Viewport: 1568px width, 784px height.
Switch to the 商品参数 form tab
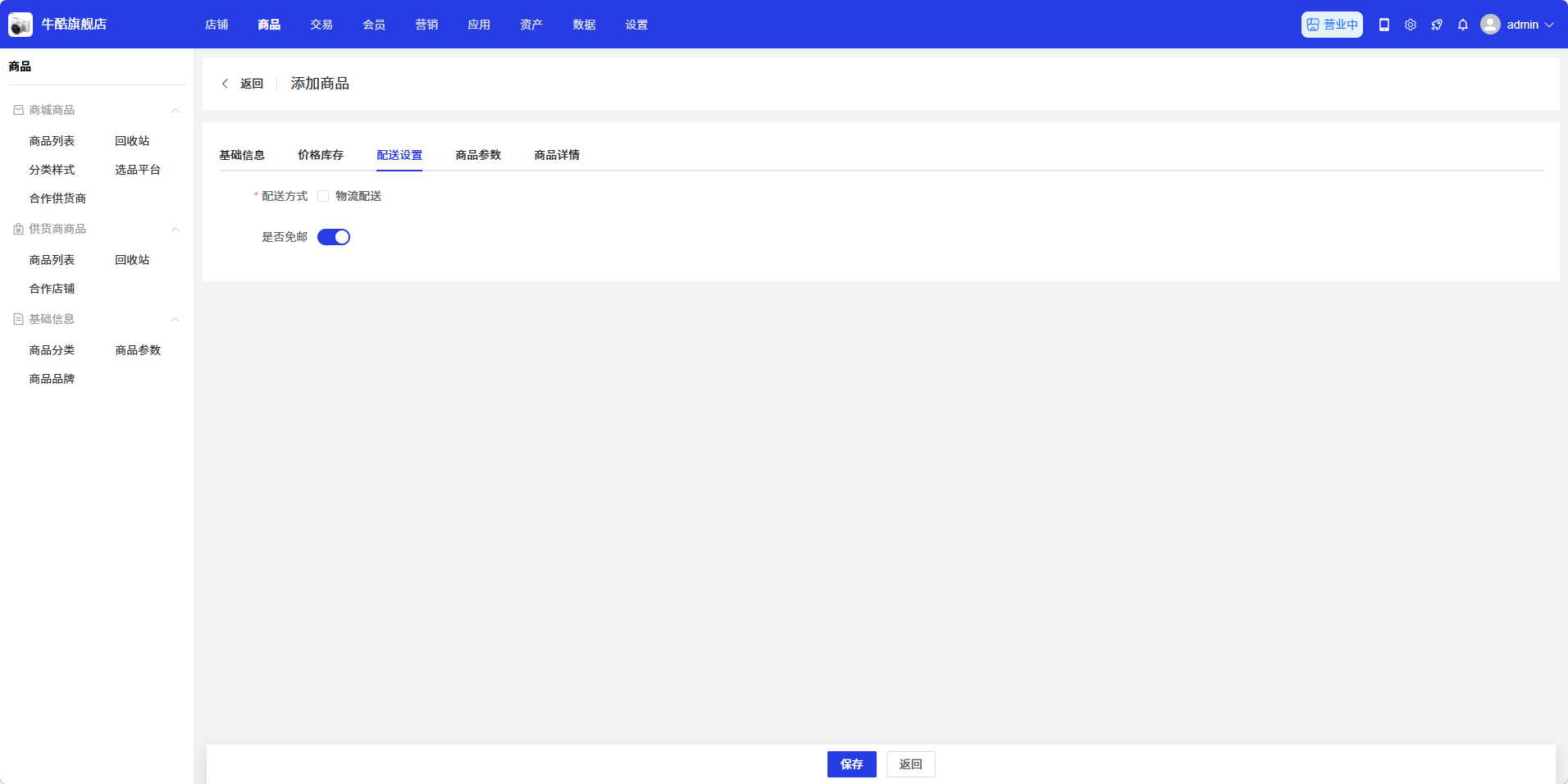point(478,155)
